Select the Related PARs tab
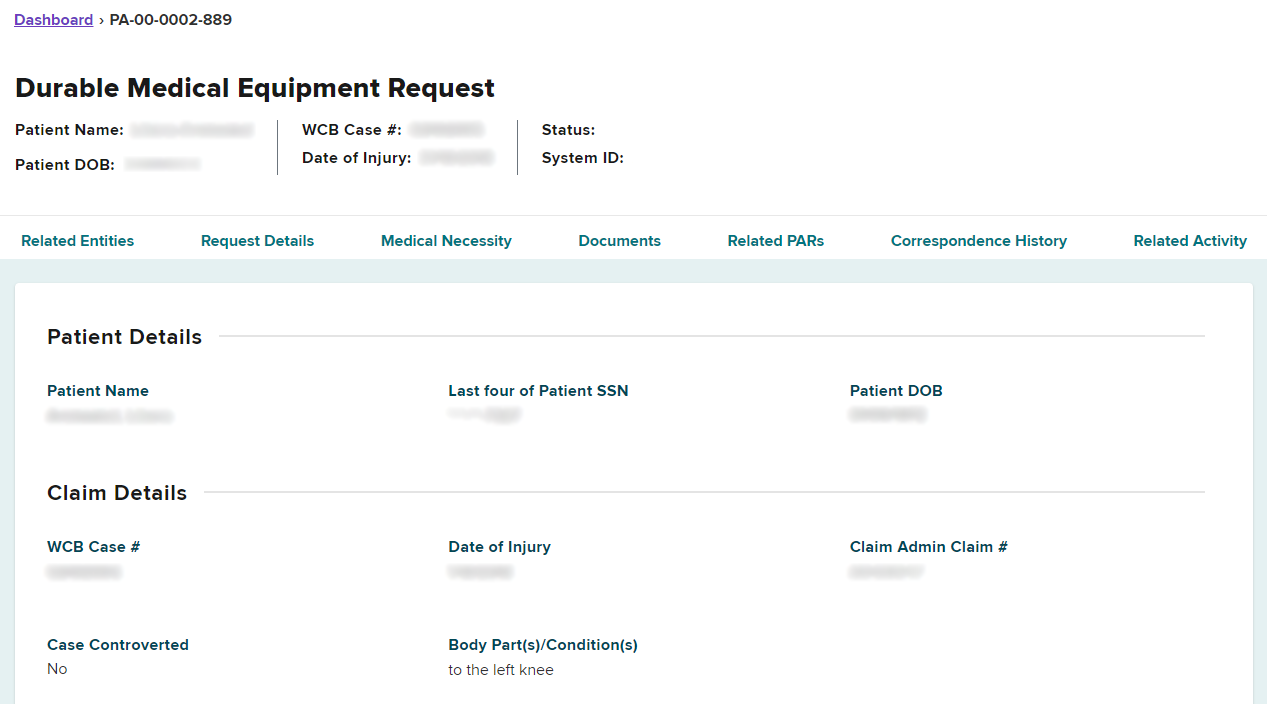This screenshot has height=704, width=1267. click(775, 241)
